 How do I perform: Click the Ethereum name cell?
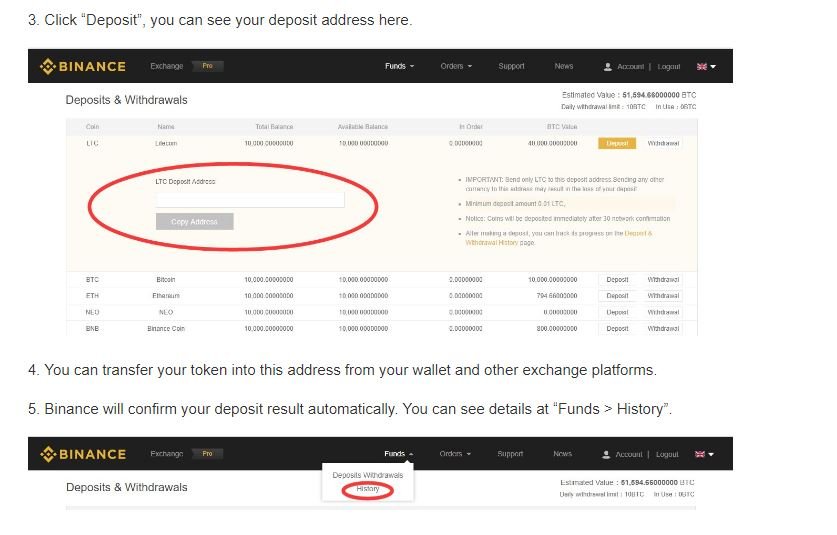click(166, 296)
